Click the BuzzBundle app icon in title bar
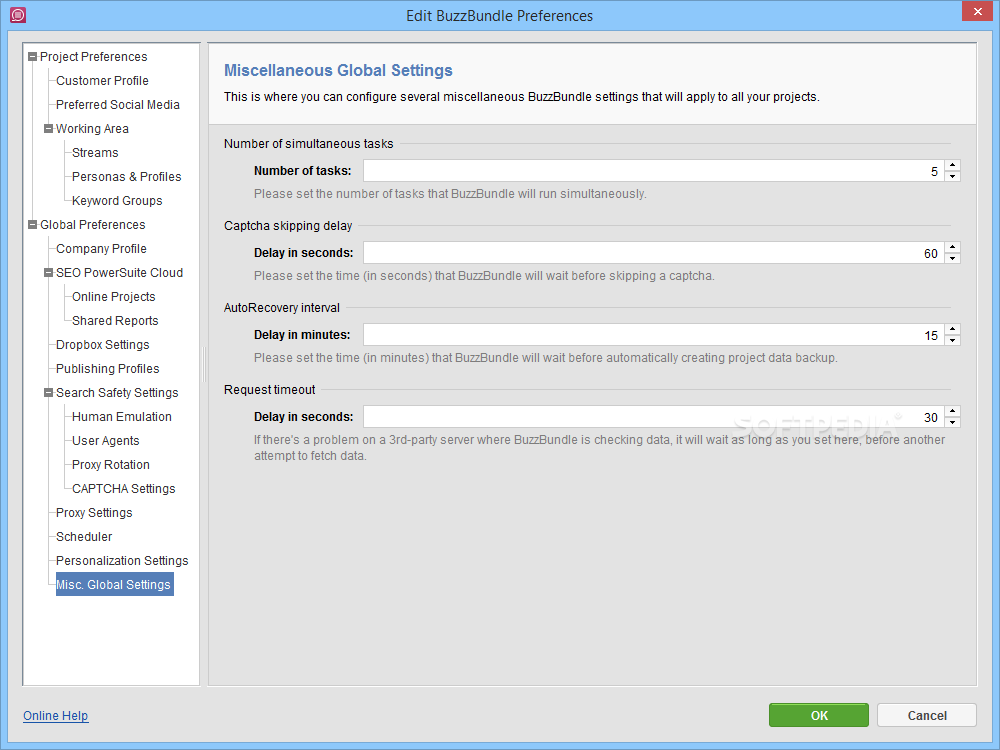The height and width of the screenshot is (750, 1000). (x=18, y=15)
